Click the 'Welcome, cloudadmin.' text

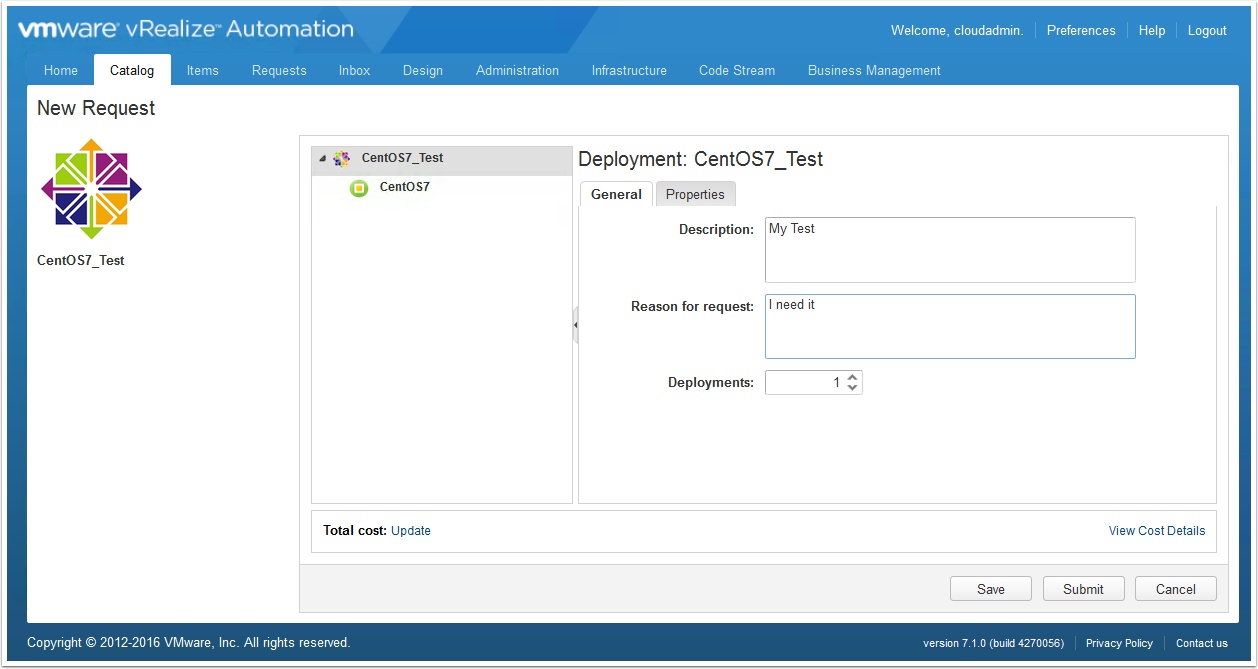[957, 31]
